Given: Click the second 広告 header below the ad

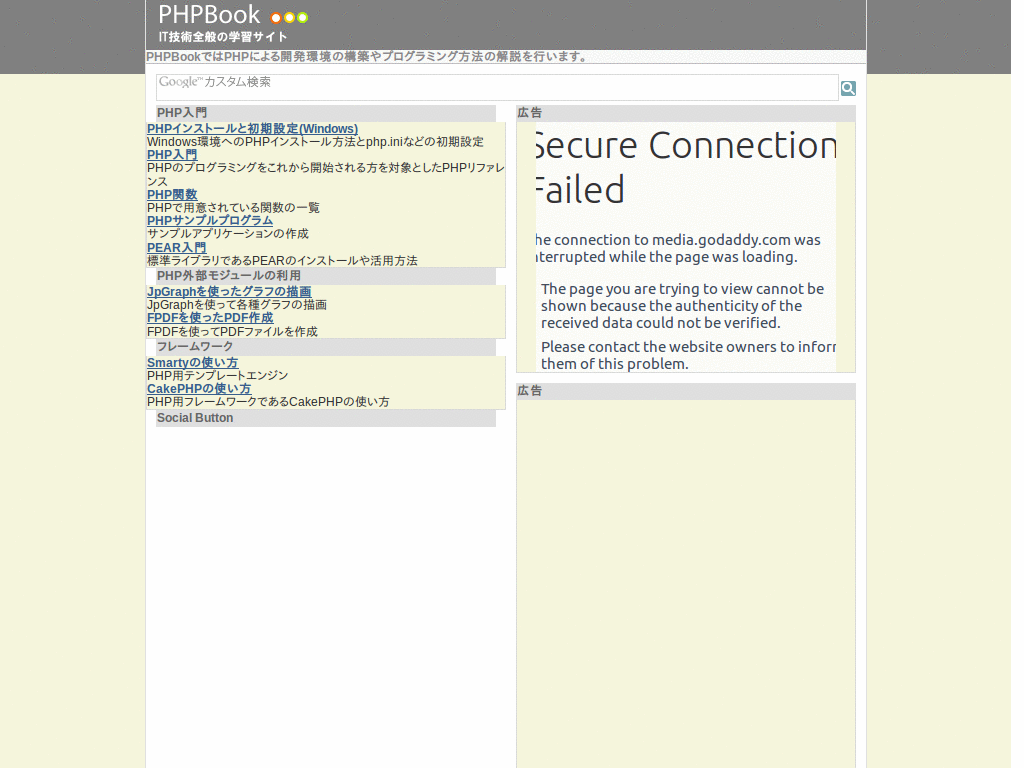Looking at the screenshot, I should click(x=686, y=391).
